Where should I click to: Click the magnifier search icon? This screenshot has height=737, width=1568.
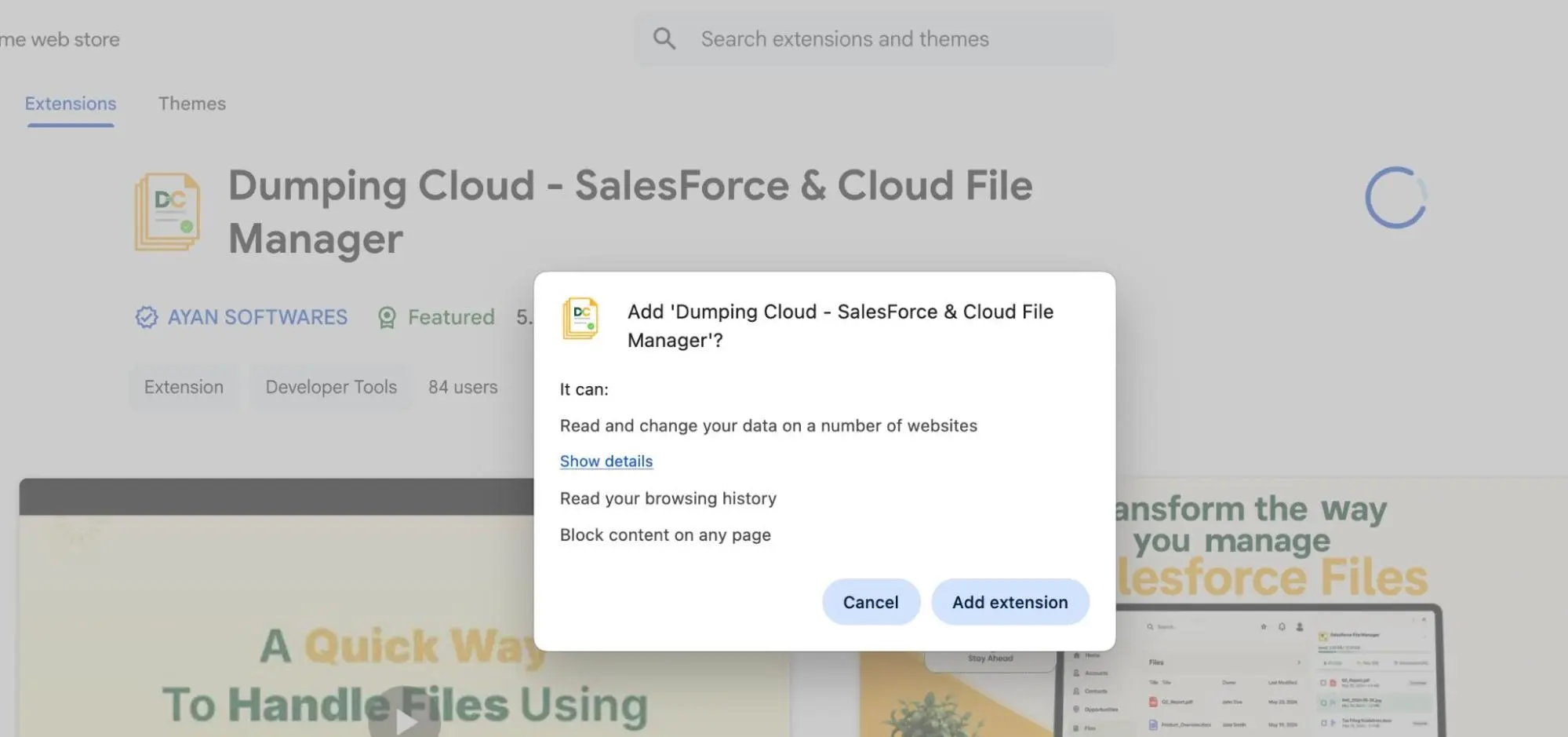pos(664,38)
